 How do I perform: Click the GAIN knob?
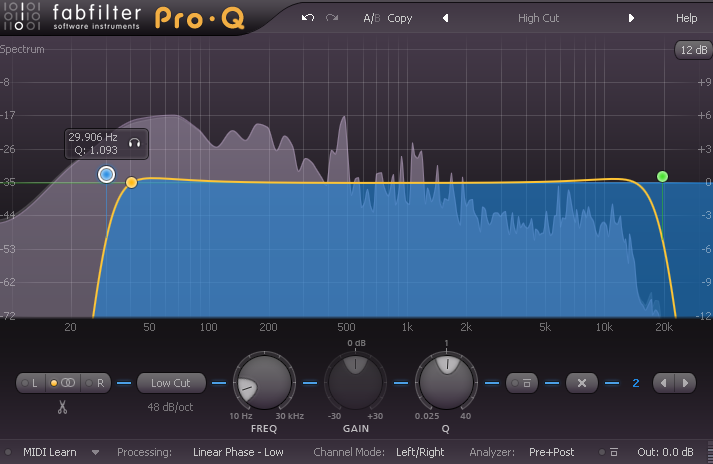tap(355, 382)
